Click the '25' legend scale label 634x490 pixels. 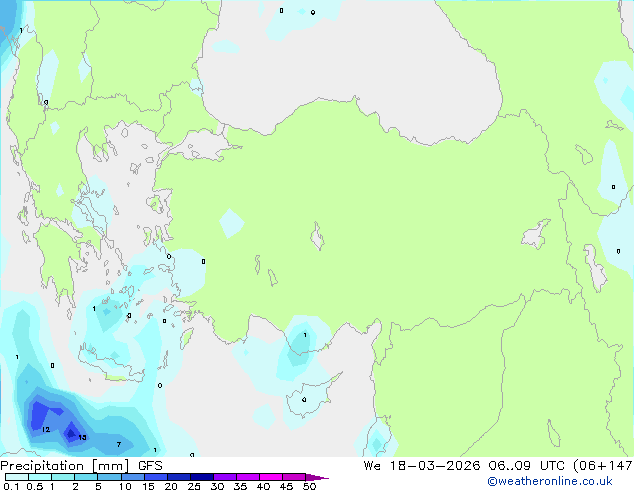pos(194,486)
